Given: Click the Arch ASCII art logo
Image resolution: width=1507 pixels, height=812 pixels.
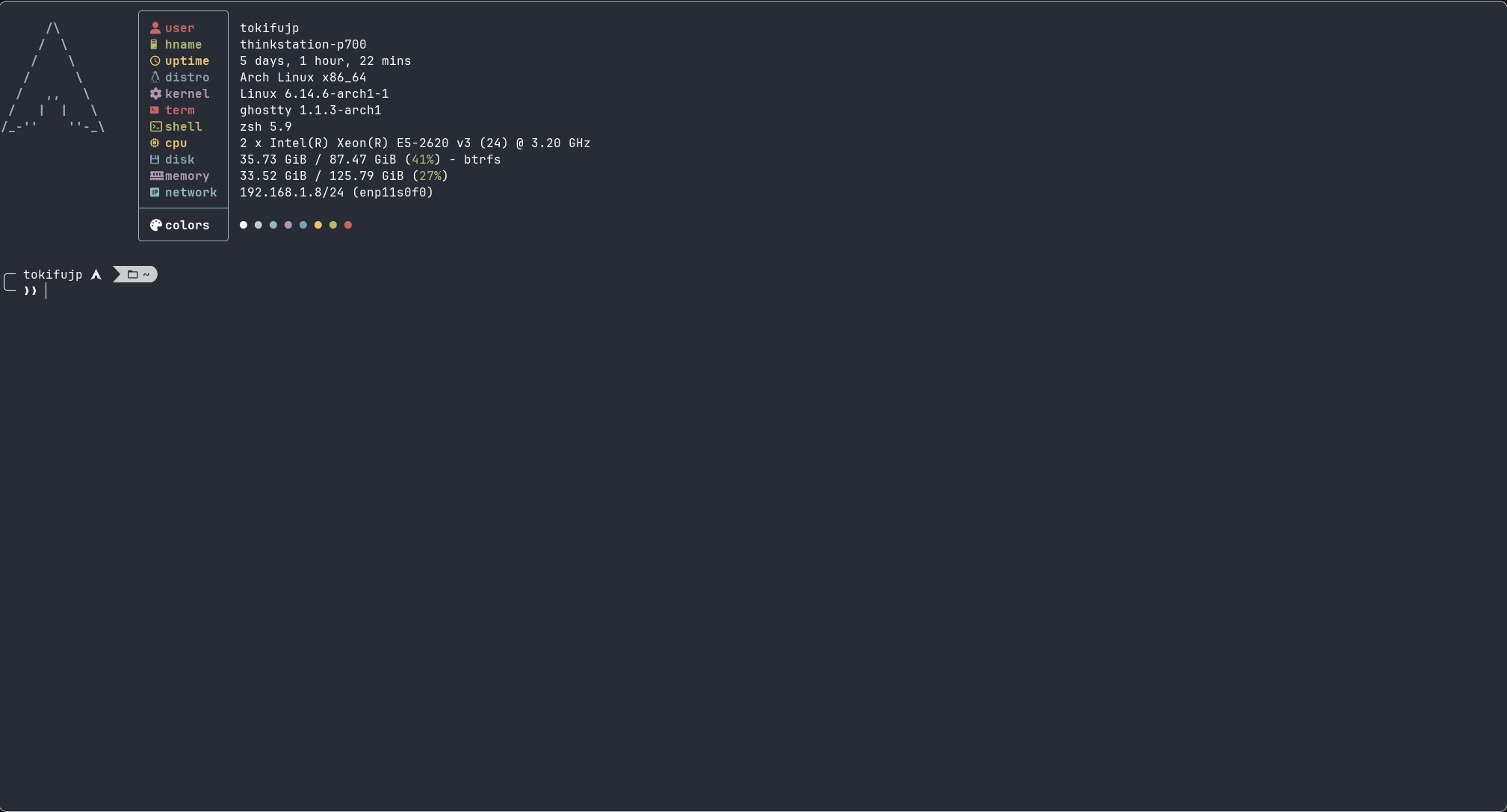Looking at the screenshot, I should tap(53, 78).
